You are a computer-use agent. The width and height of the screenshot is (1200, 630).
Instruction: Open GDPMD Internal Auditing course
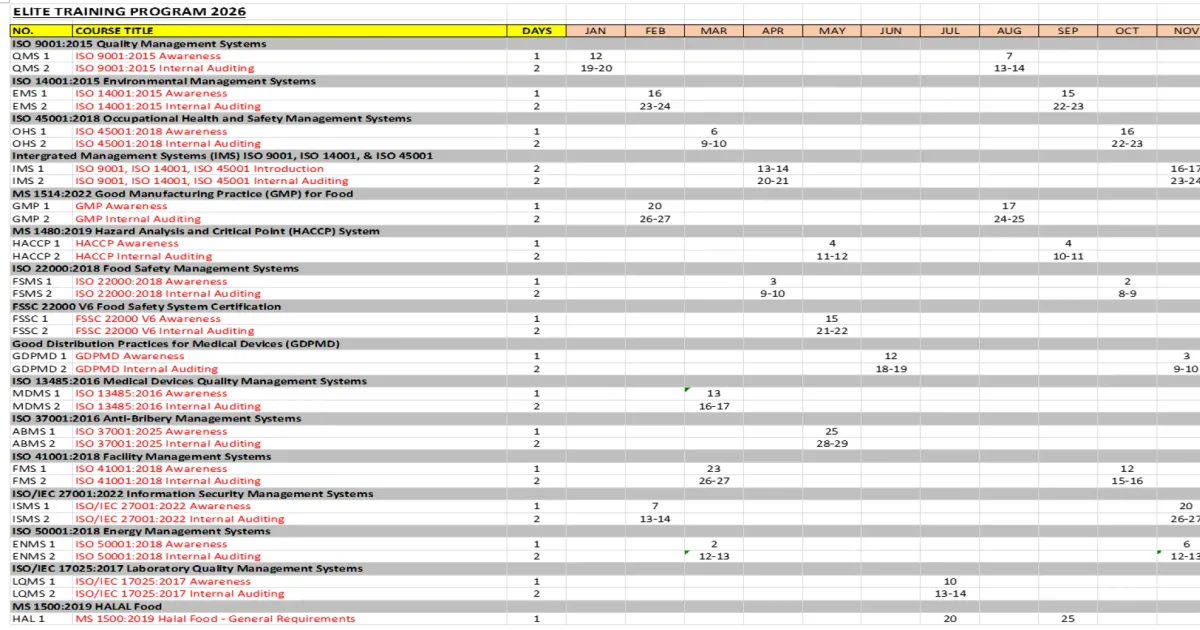[146, 369]
